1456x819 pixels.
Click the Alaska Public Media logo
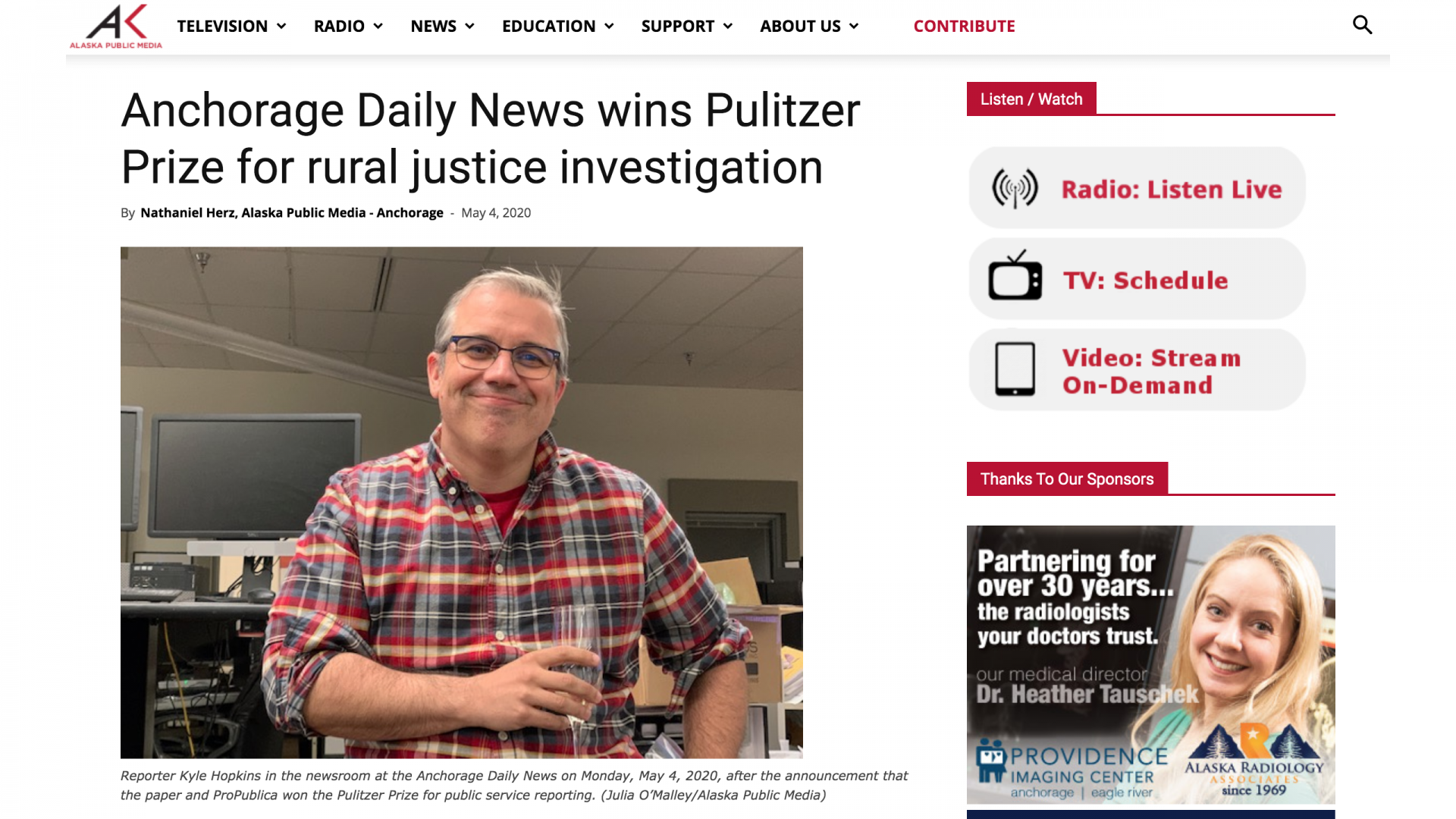(x=116, y=27)
